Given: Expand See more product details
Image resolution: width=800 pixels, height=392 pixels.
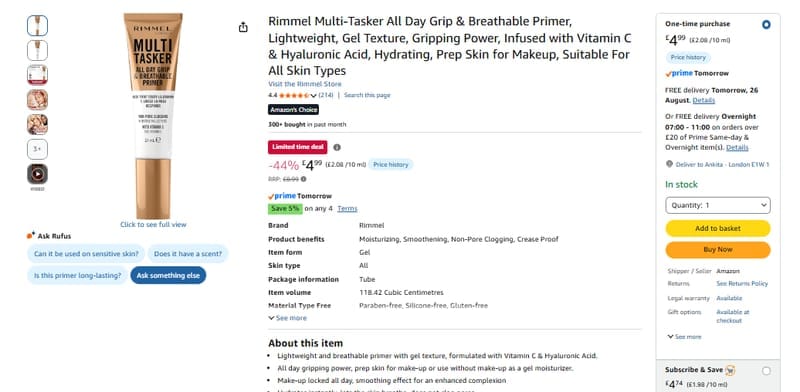Looking at the screenshot, I should pos(288,318).
